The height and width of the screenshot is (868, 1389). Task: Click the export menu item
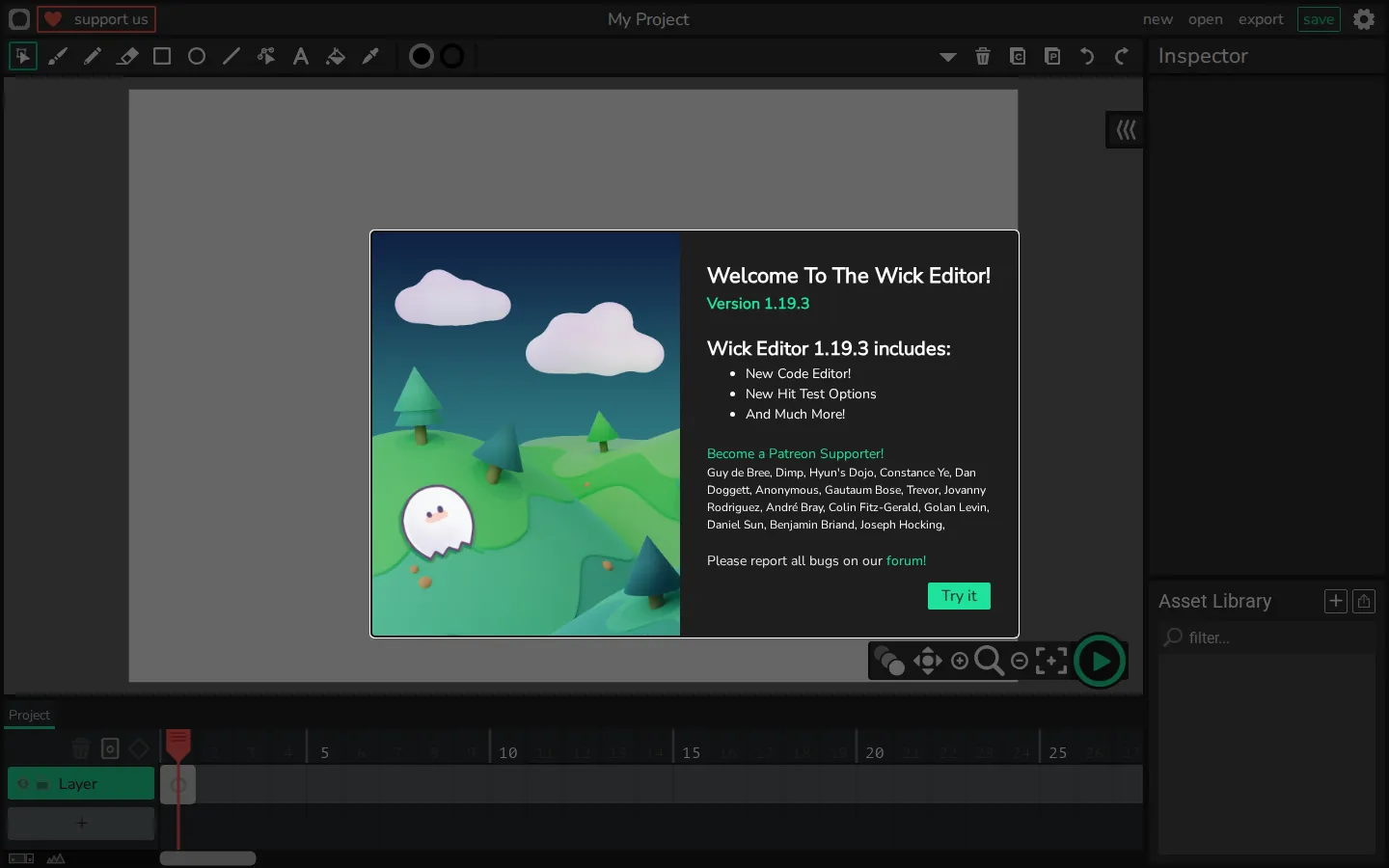1261,19
